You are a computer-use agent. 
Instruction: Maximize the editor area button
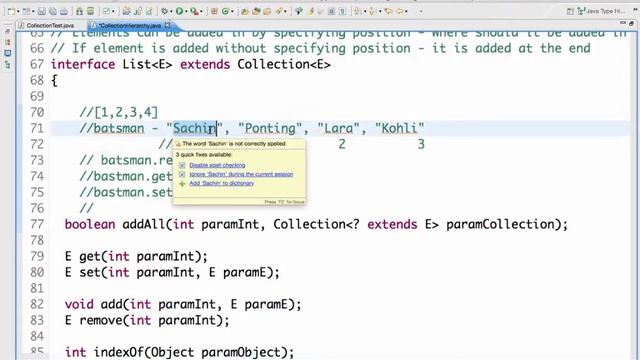click(631, 23)
